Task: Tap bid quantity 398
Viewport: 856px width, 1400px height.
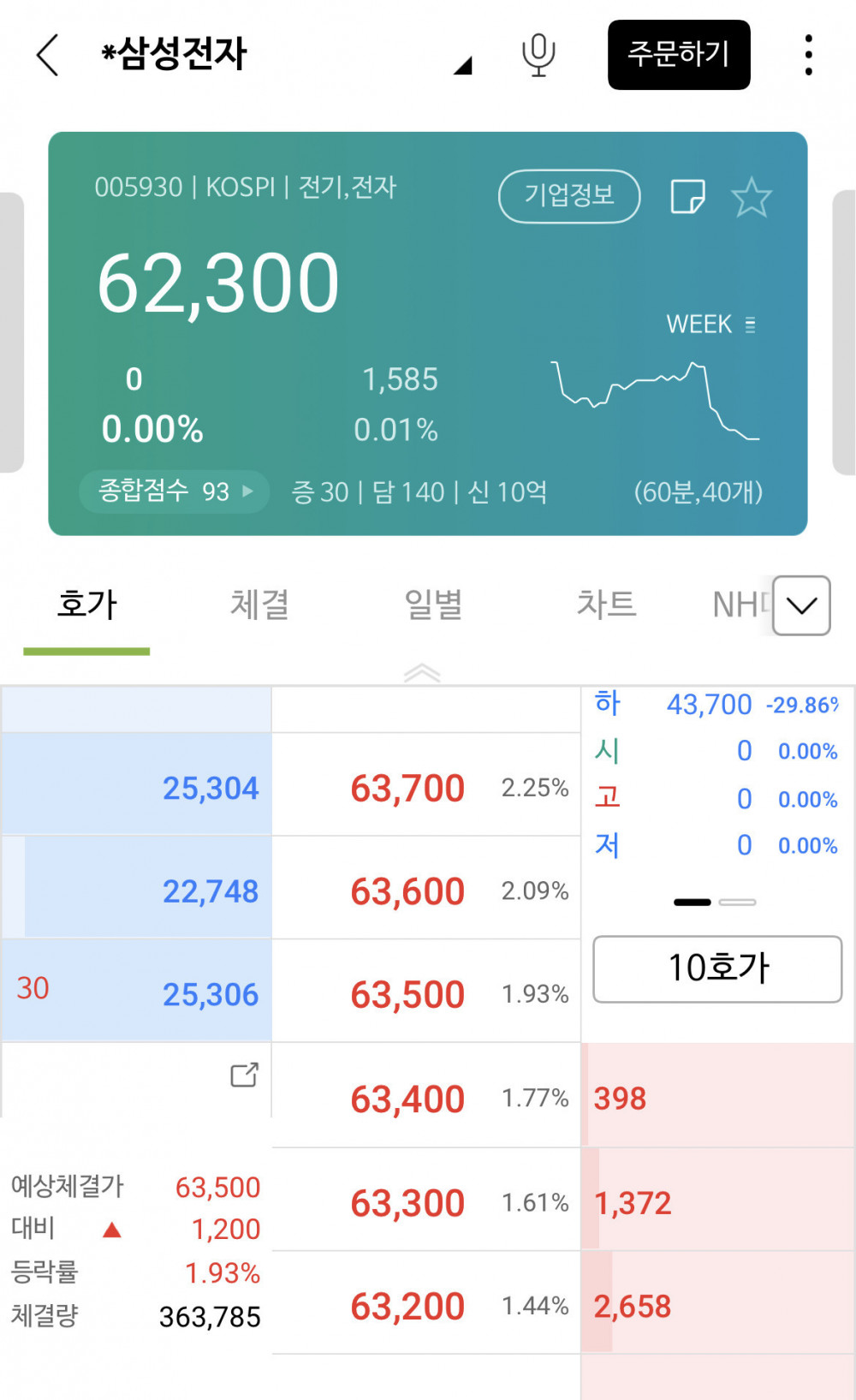Action: coord(620,1099)
